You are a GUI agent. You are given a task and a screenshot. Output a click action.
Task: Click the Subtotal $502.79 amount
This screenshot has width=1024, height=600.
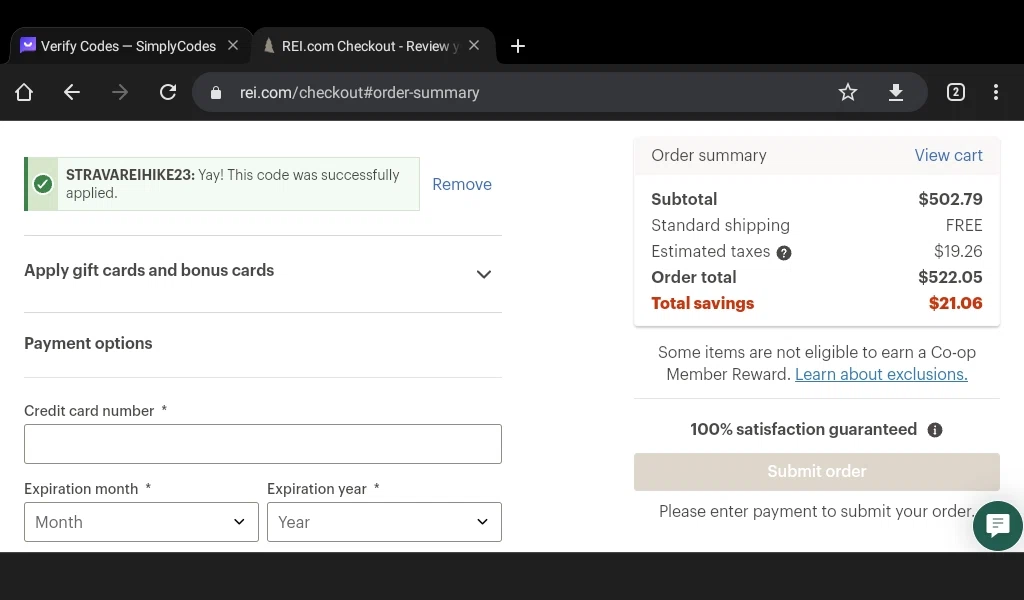[x=950, y=199]
